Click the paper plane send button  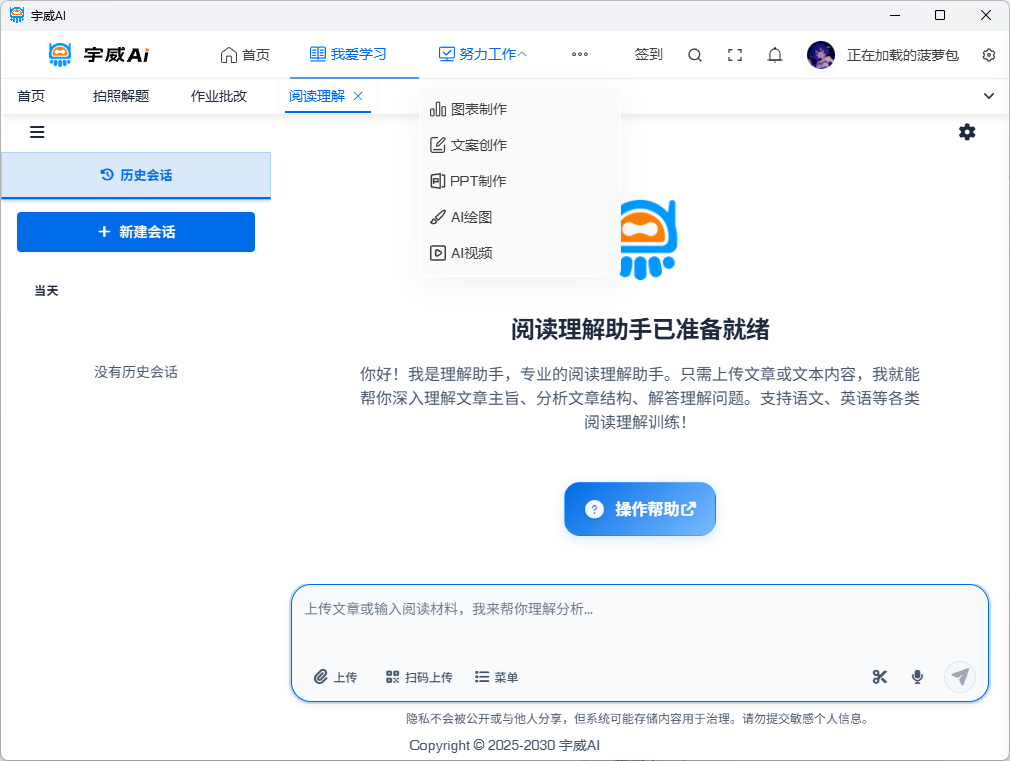coord(960,677)
